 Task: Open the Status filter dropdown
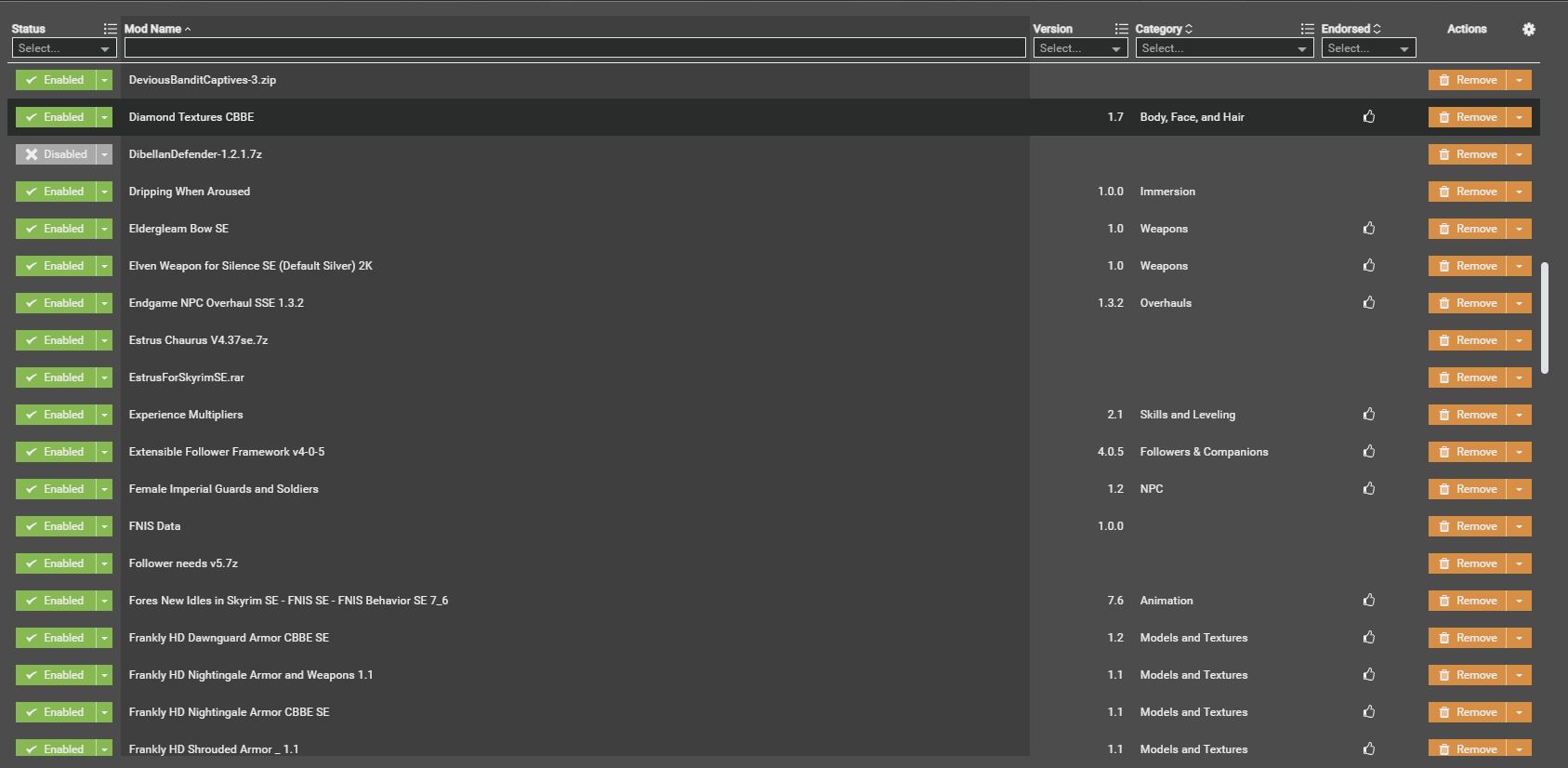64,48
